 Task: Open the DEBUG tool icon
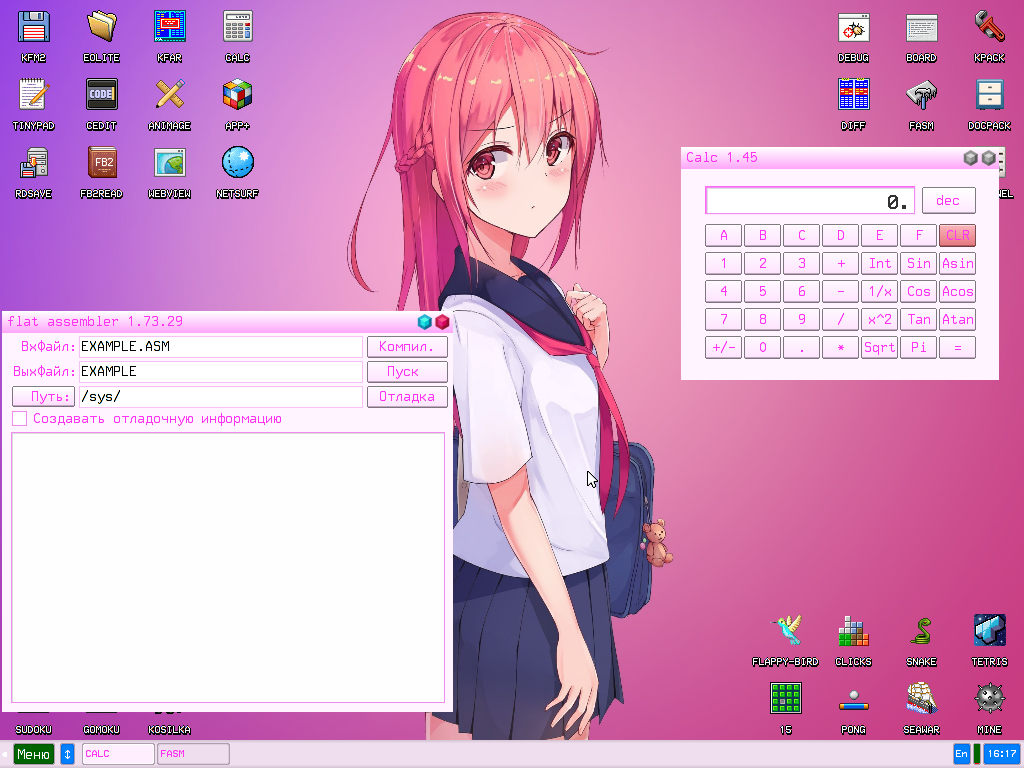click(853, 27)
